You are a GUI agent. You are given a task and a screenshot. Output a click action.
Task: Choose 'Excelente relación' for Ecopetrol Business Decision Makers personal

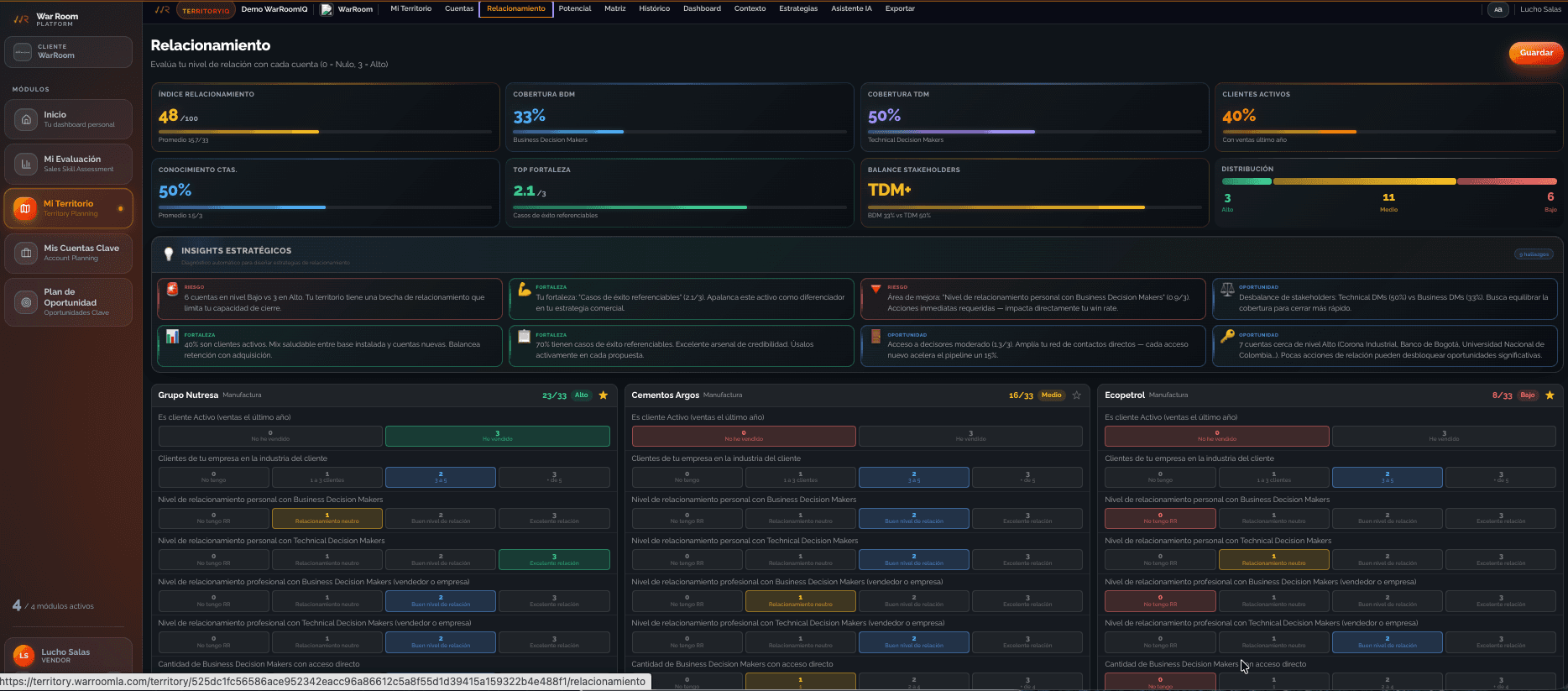1501,518
